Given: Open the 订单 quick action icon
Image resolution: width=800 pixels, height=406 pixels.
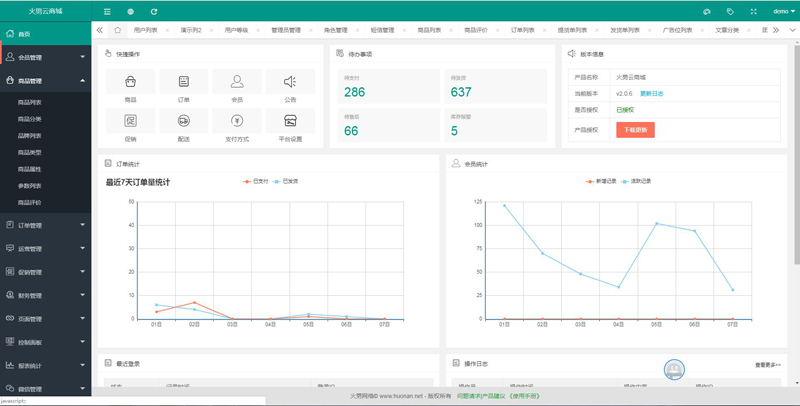Looking at the screenshot, I should [184, 82].
